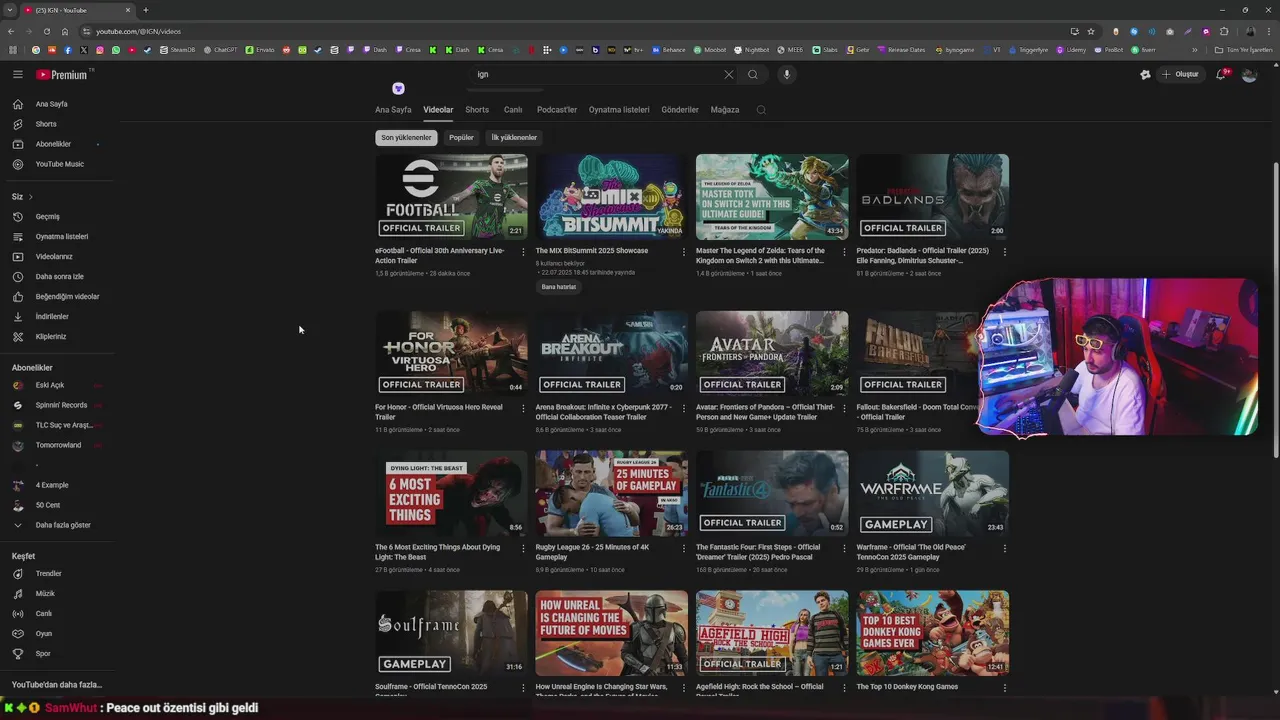
Task: Open Predator: Badlands video options menu
Action: pos(1004,252)
